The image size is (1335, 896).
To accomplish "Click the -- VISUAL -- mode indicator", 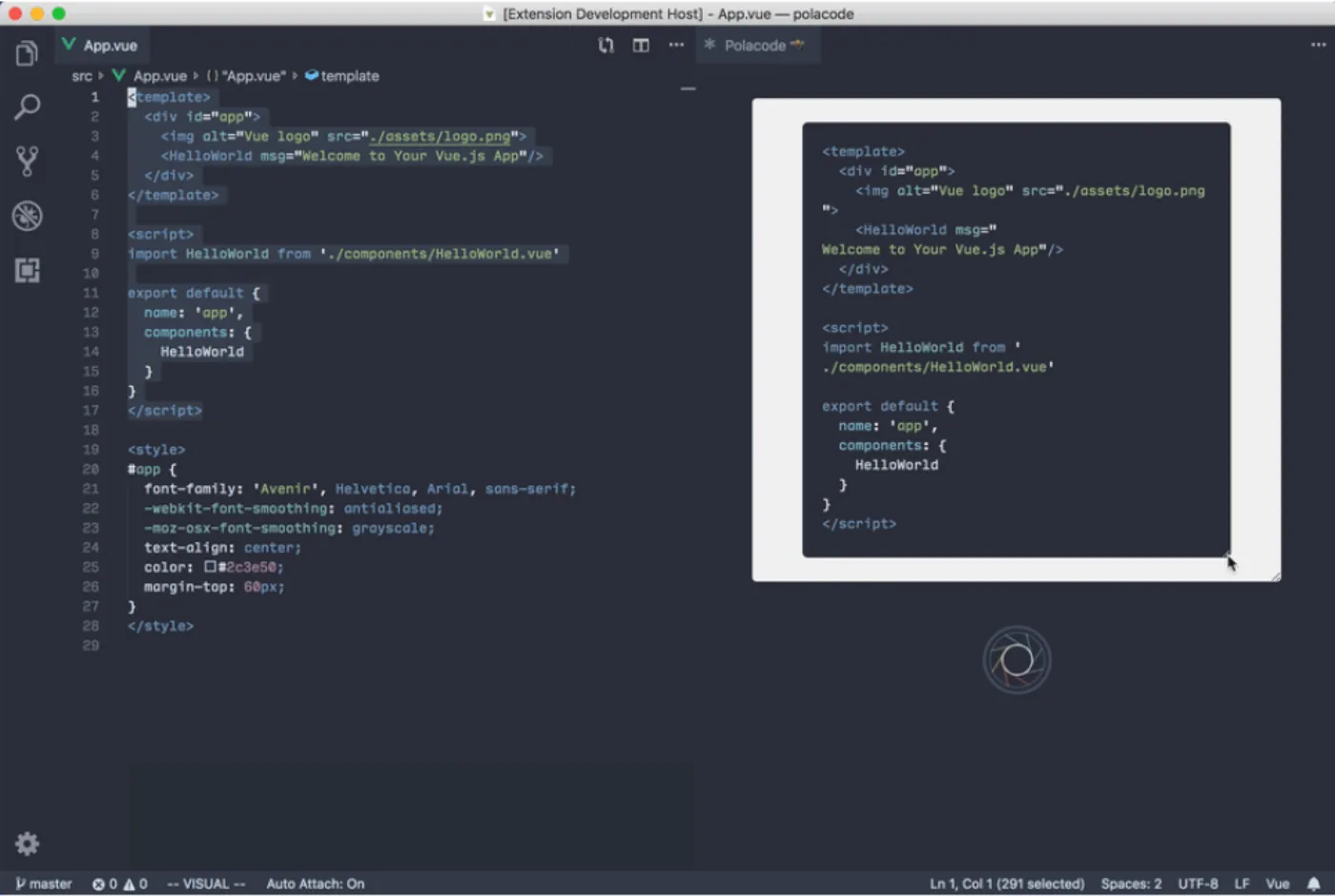I will 206,884.
